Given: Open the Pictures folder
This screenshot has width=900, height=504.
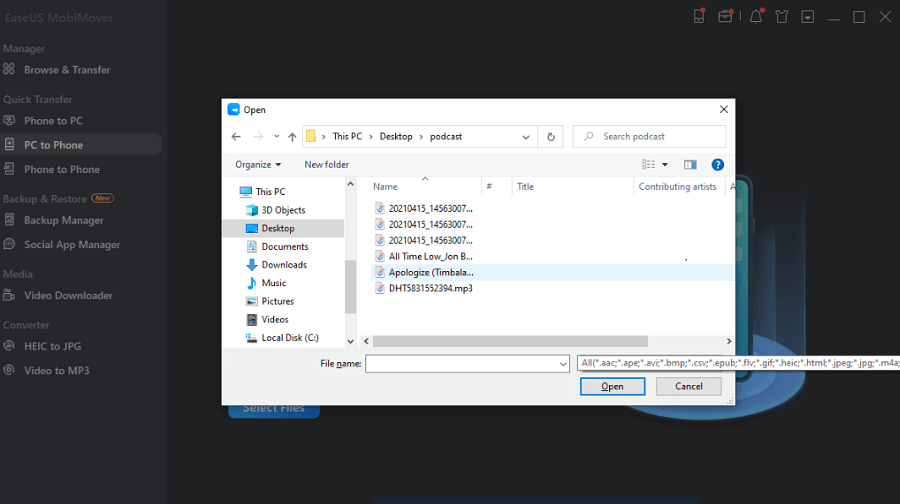Looking at the screenshot, I should point(270,301).
